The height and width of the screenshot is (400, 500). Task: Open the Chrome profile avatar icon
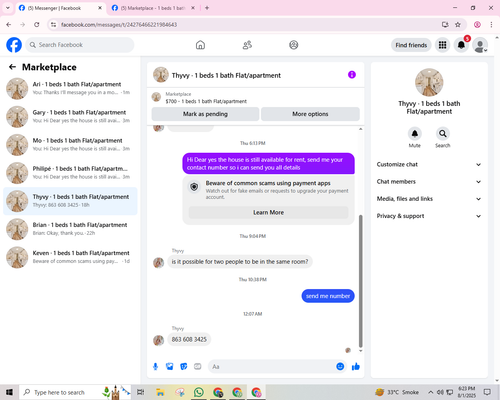click(x=477, y=25)
